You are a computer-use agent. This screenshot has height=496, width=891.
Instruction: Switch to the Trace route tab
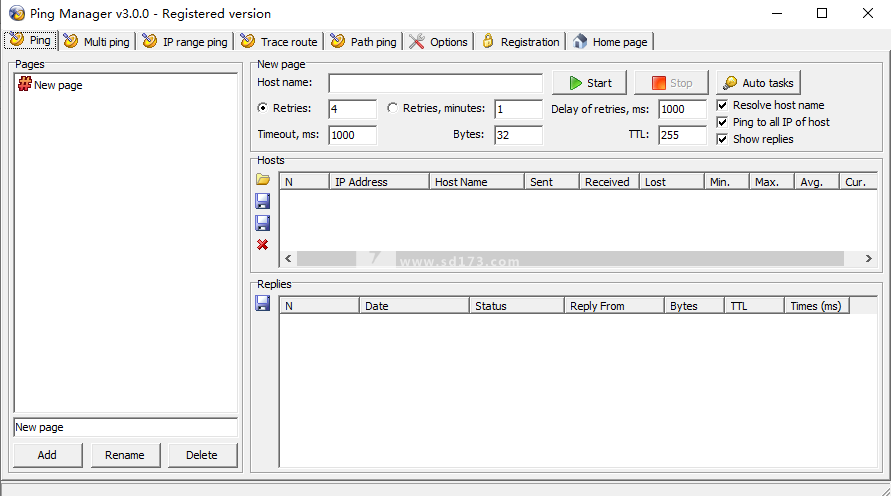[279, 42]
